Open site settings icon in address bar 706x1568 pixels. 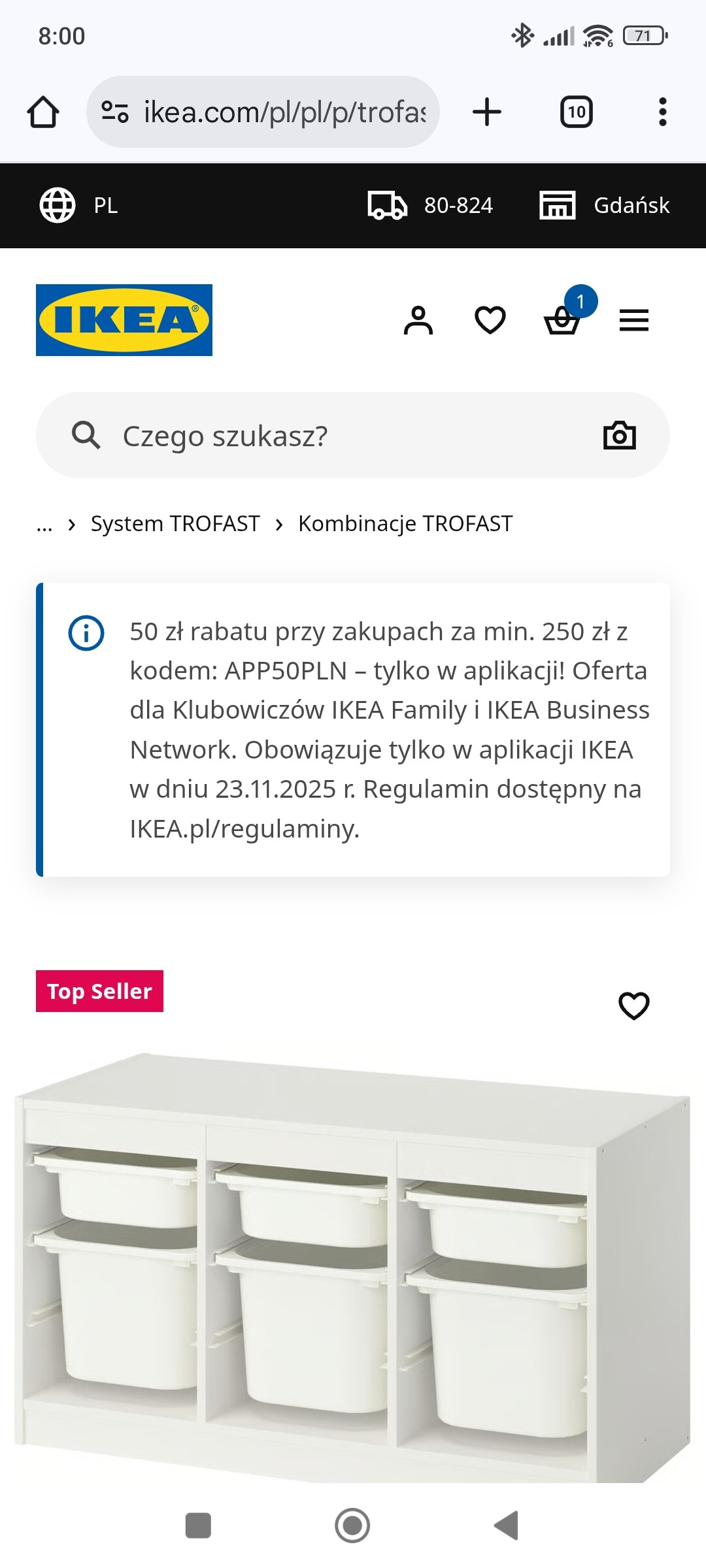115,112
